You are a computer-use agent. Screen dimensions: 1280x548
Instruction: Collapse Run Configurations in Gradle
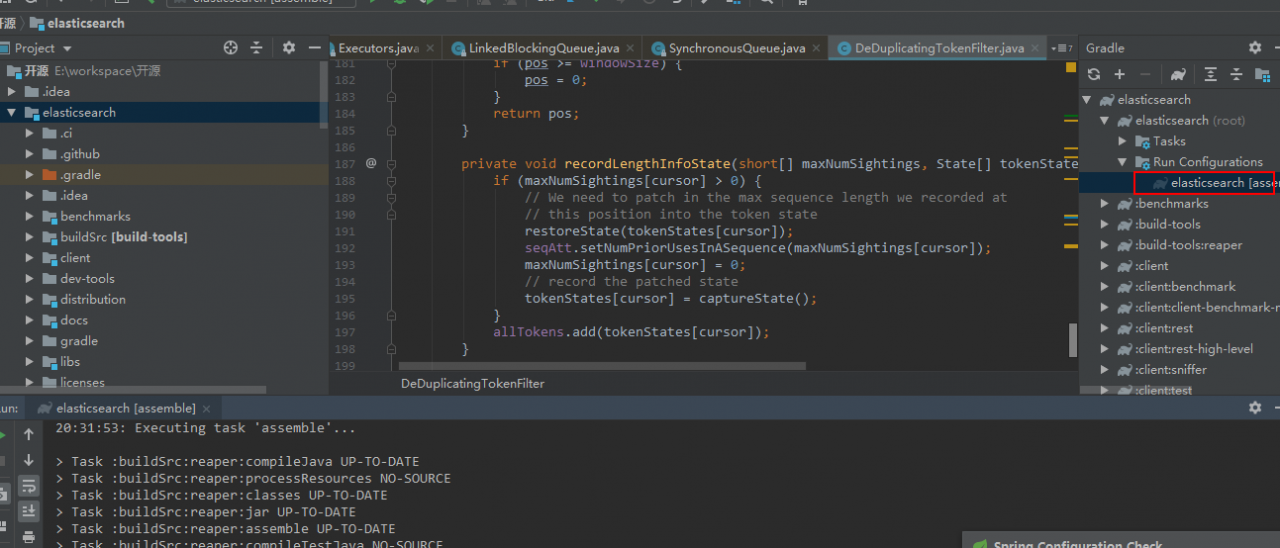coord(1122,162)
